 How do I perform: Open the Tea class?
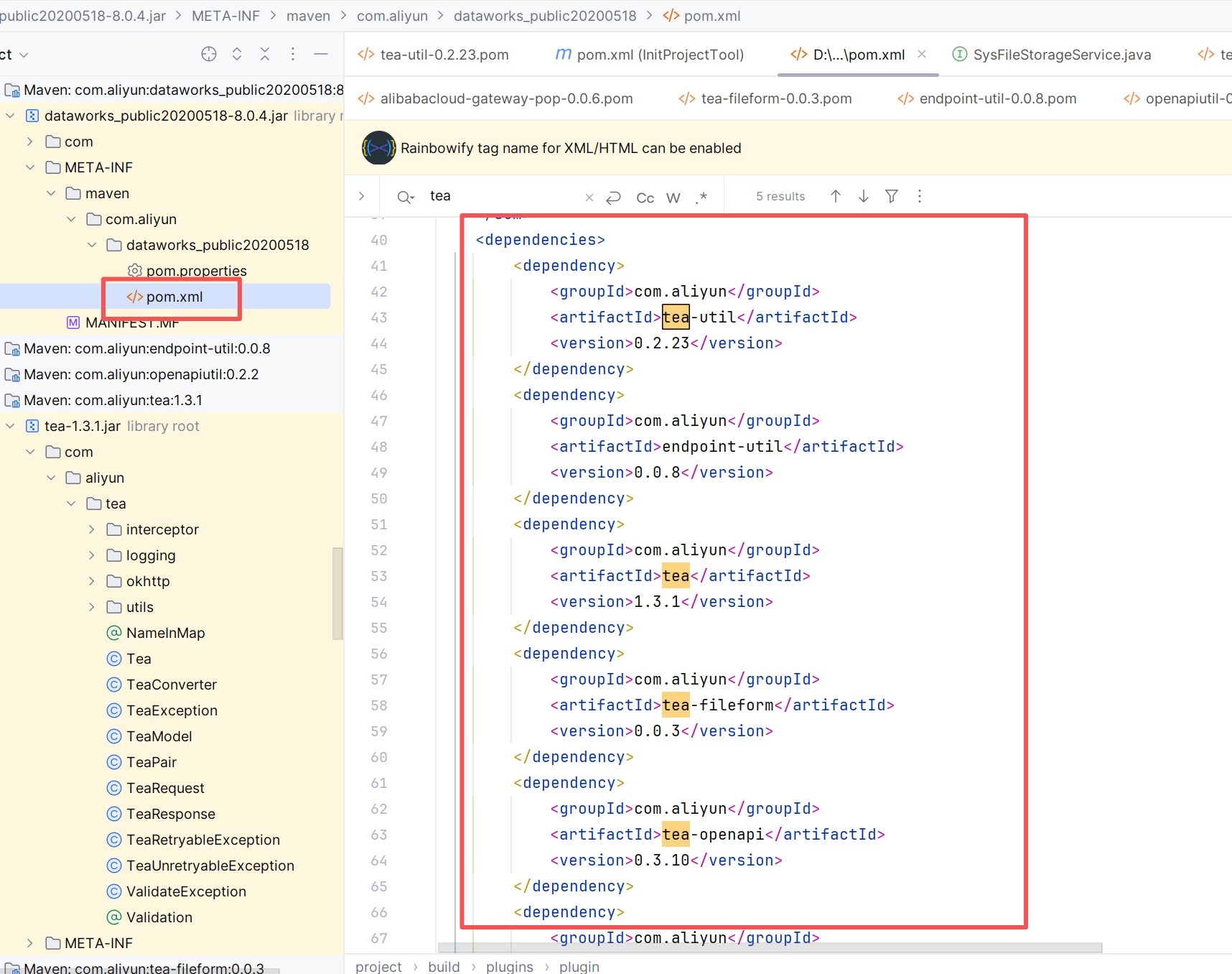pos(129,659)
